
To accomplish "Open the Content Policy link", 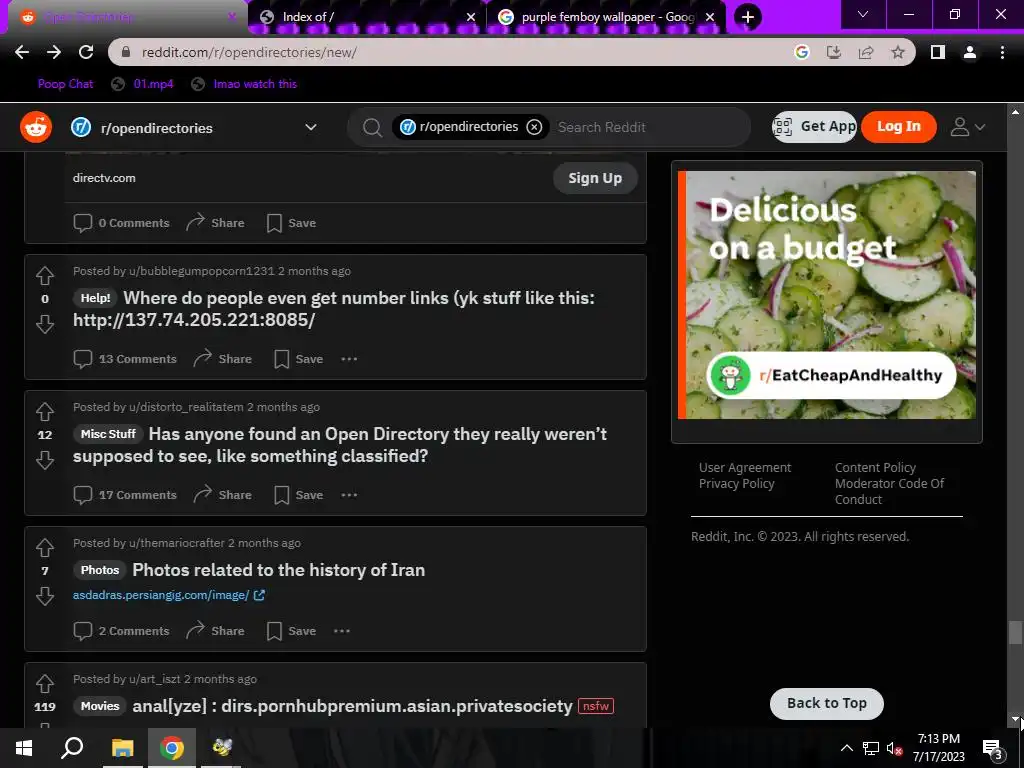I will click(875, 468).
